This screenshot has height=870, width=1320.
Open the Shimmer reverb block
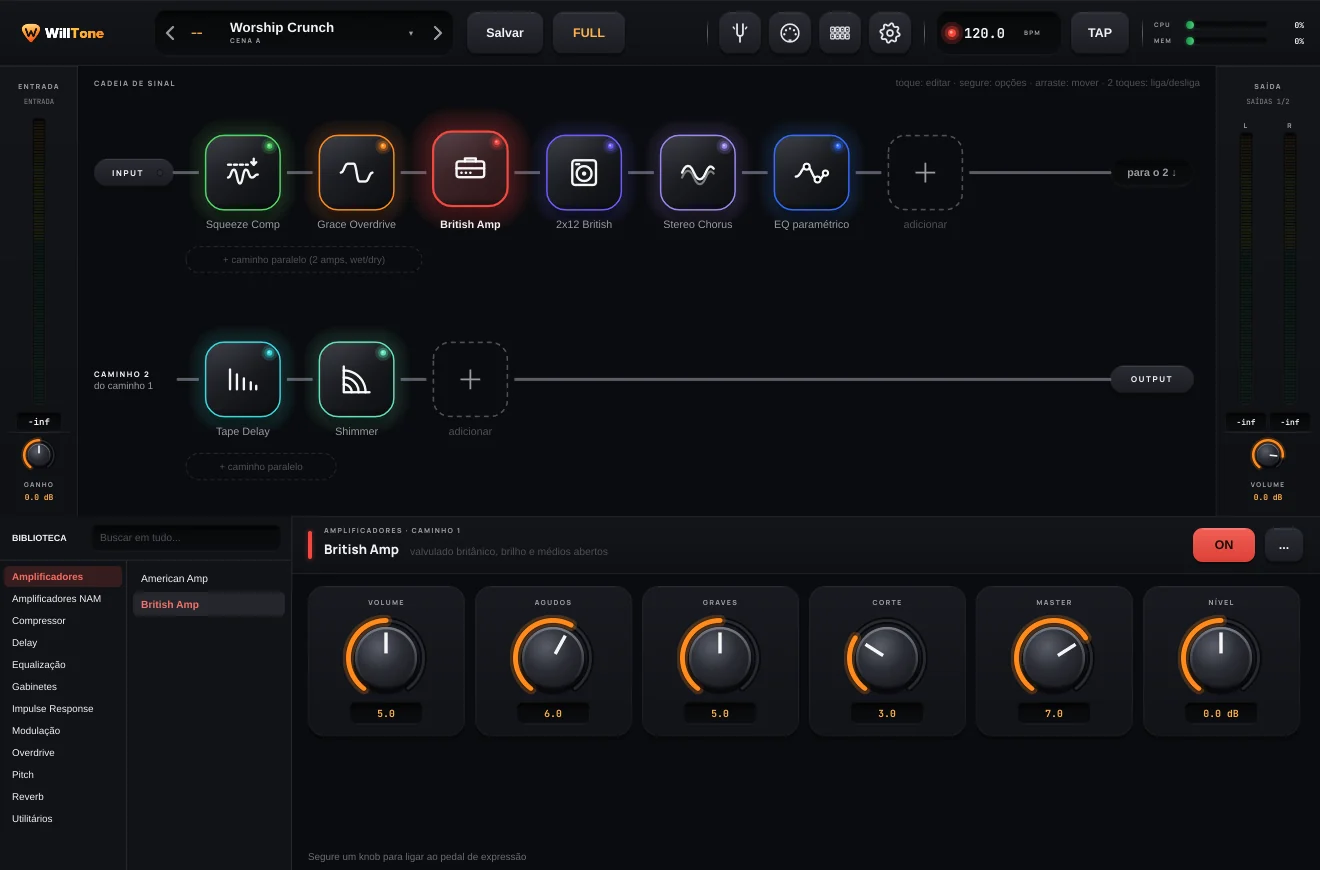[x=357, y=379]
